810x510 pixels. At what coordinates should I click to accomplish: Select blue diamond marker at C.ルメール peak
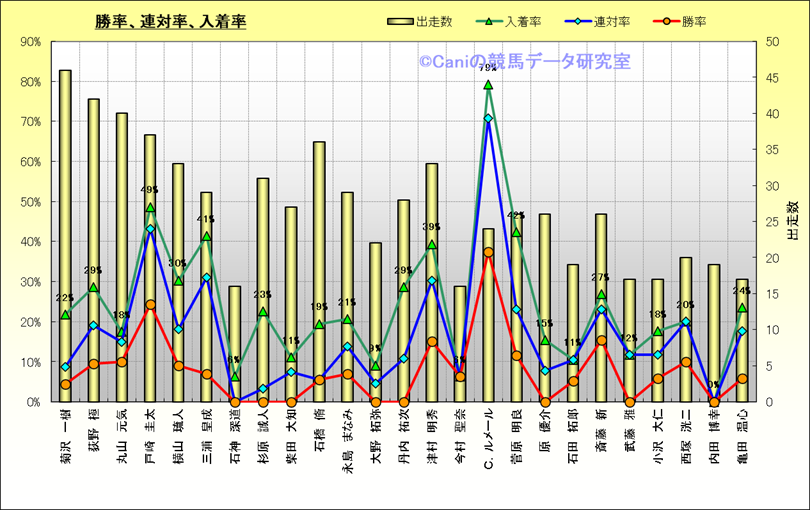click(488, 119)
